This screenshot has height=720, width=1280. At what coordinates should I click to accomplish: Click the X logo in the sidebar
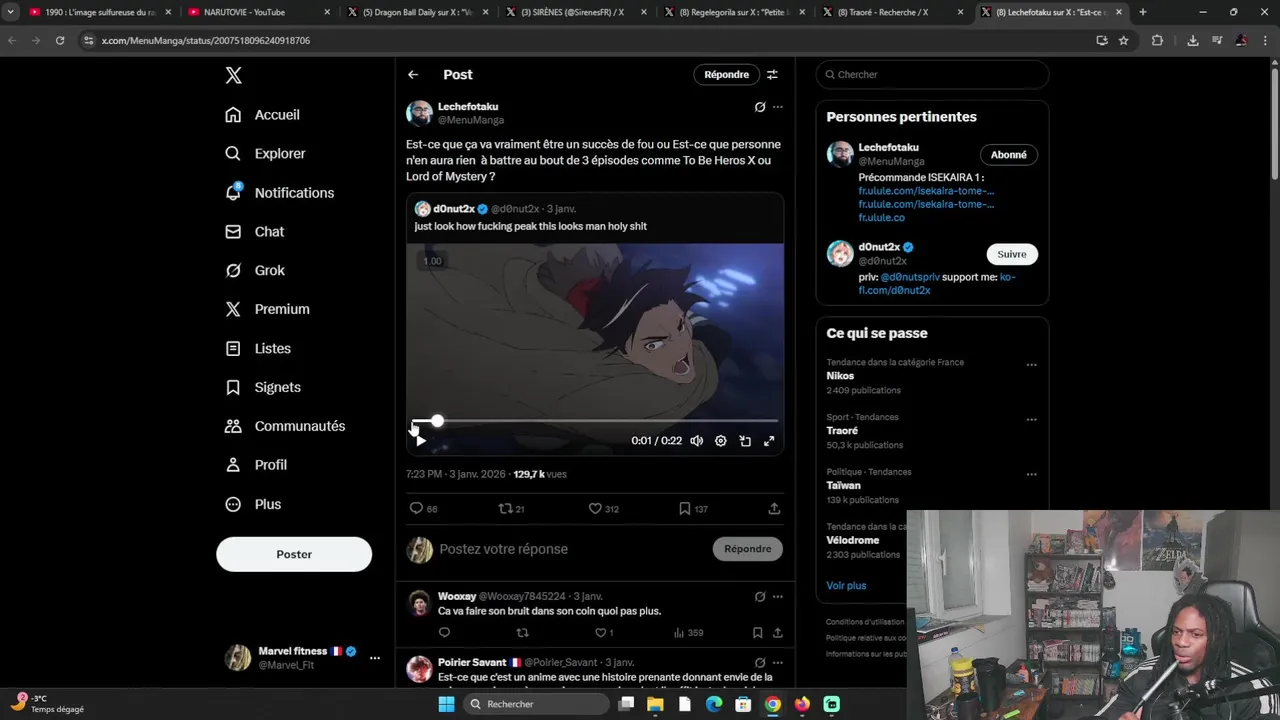pyautogui.click(x=233, y=75)
